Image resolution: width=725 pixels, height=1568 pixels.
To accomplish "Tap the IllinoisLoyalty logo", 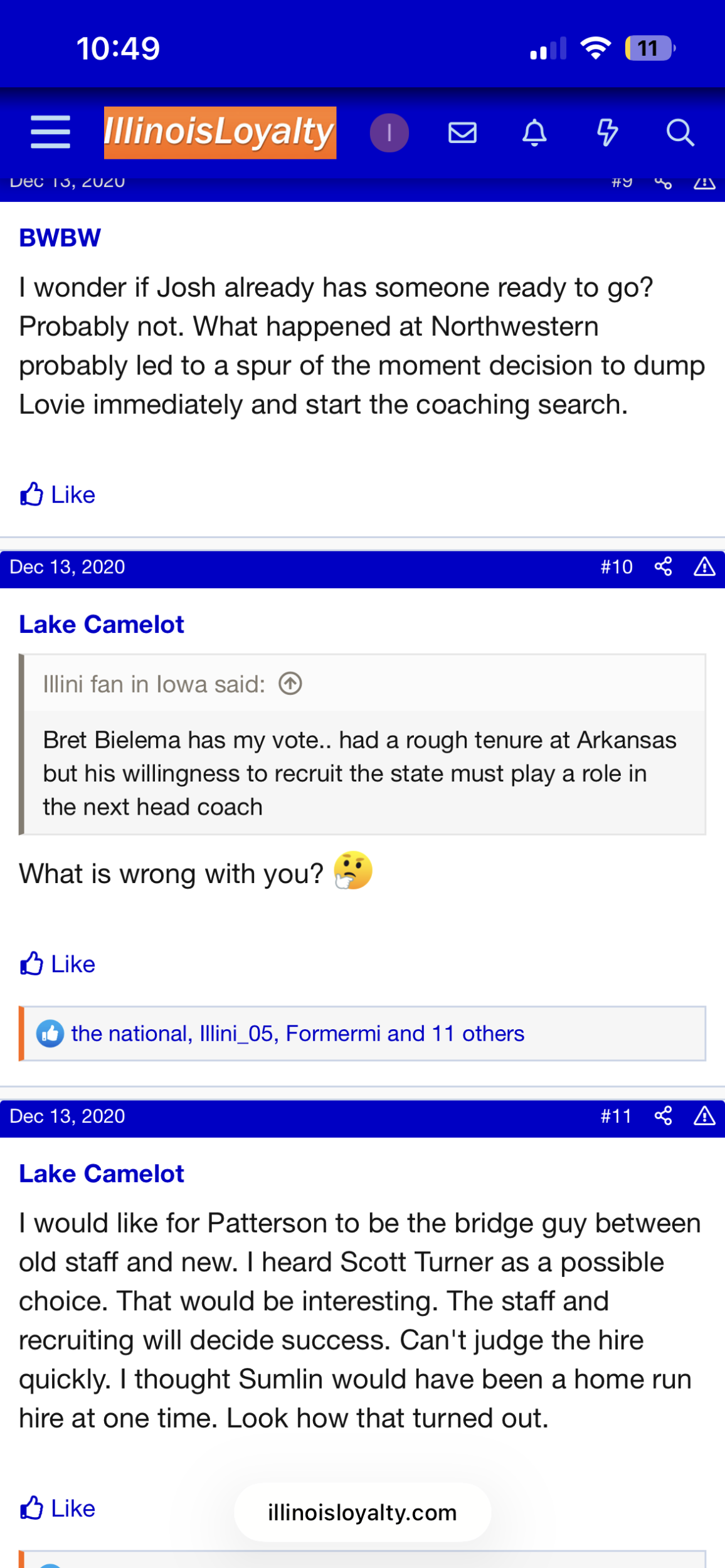I will click(x=220, y=132).
